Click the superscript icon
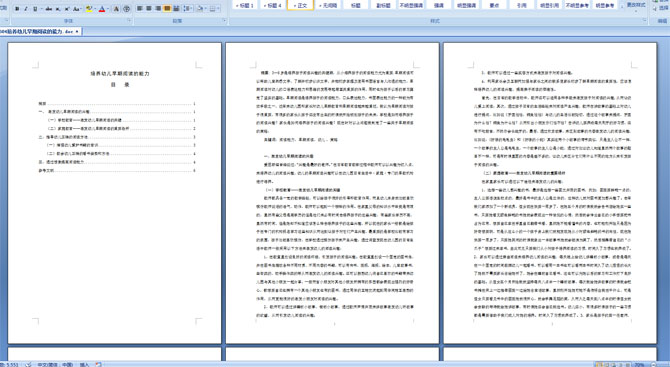The width and height of the screenshot is (670, 367). [x=67, y=9]
